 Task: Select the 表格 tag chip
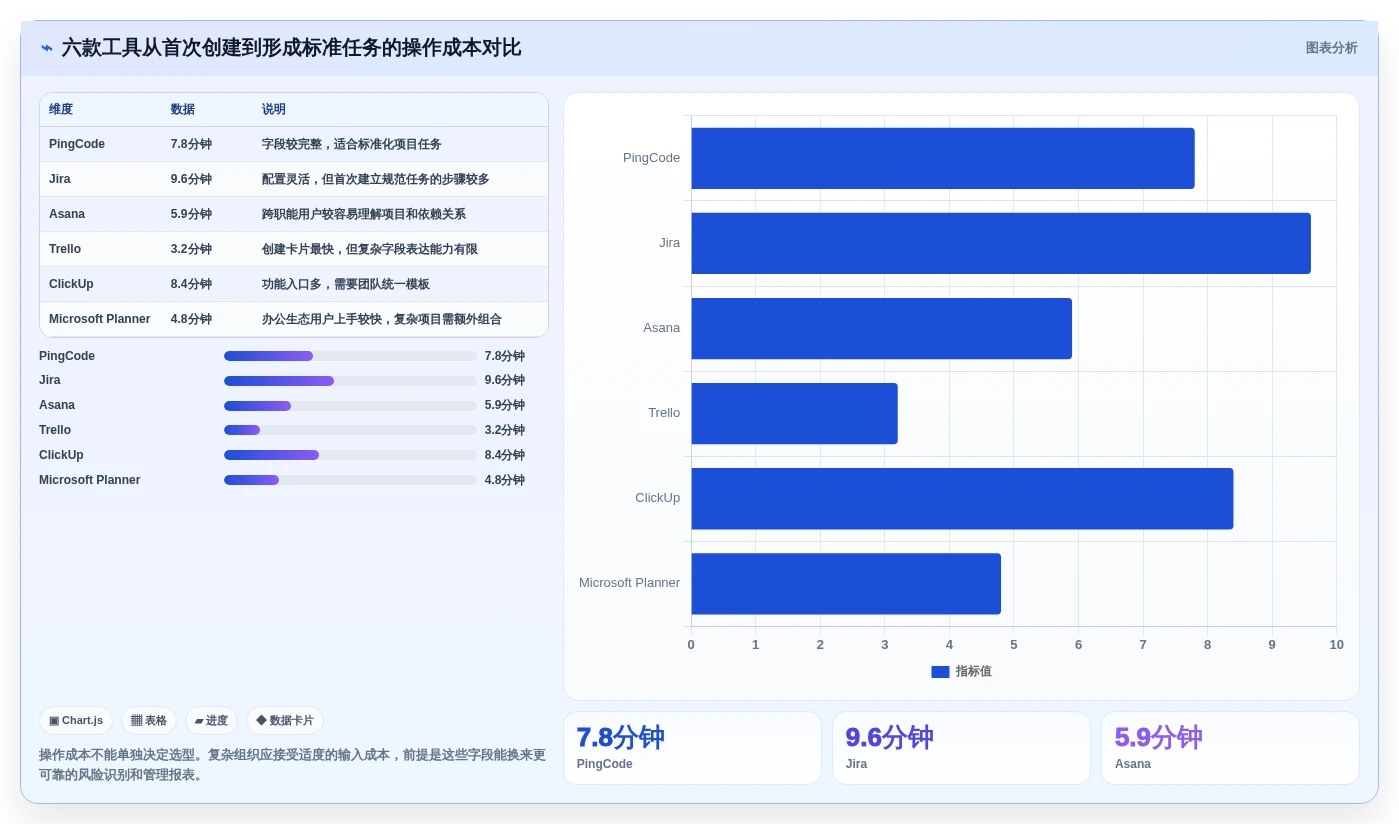click(149, 720)
